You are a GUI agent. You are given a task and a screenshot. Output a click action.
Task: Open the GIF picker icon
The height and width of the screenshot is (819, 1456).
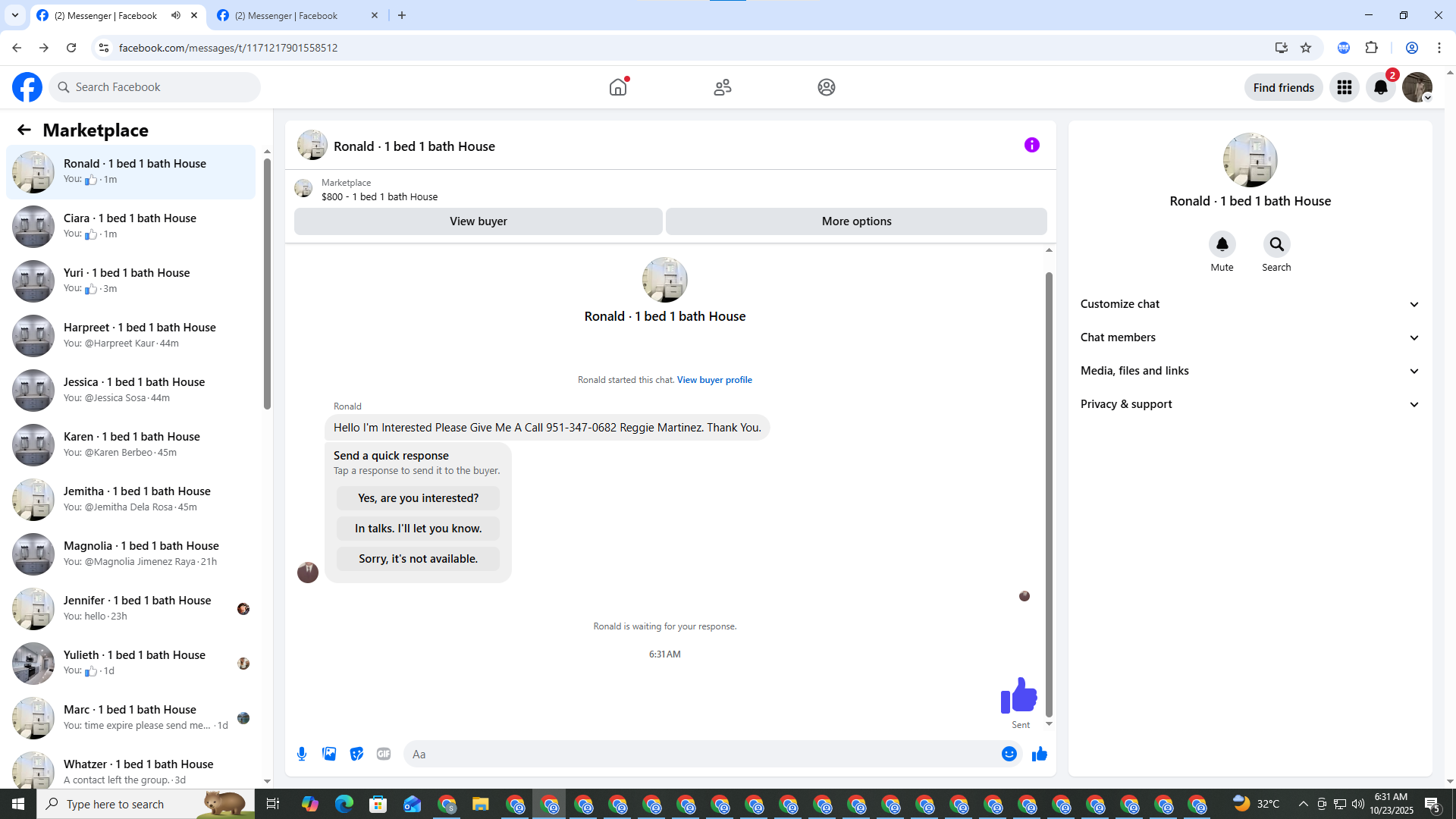384,754
